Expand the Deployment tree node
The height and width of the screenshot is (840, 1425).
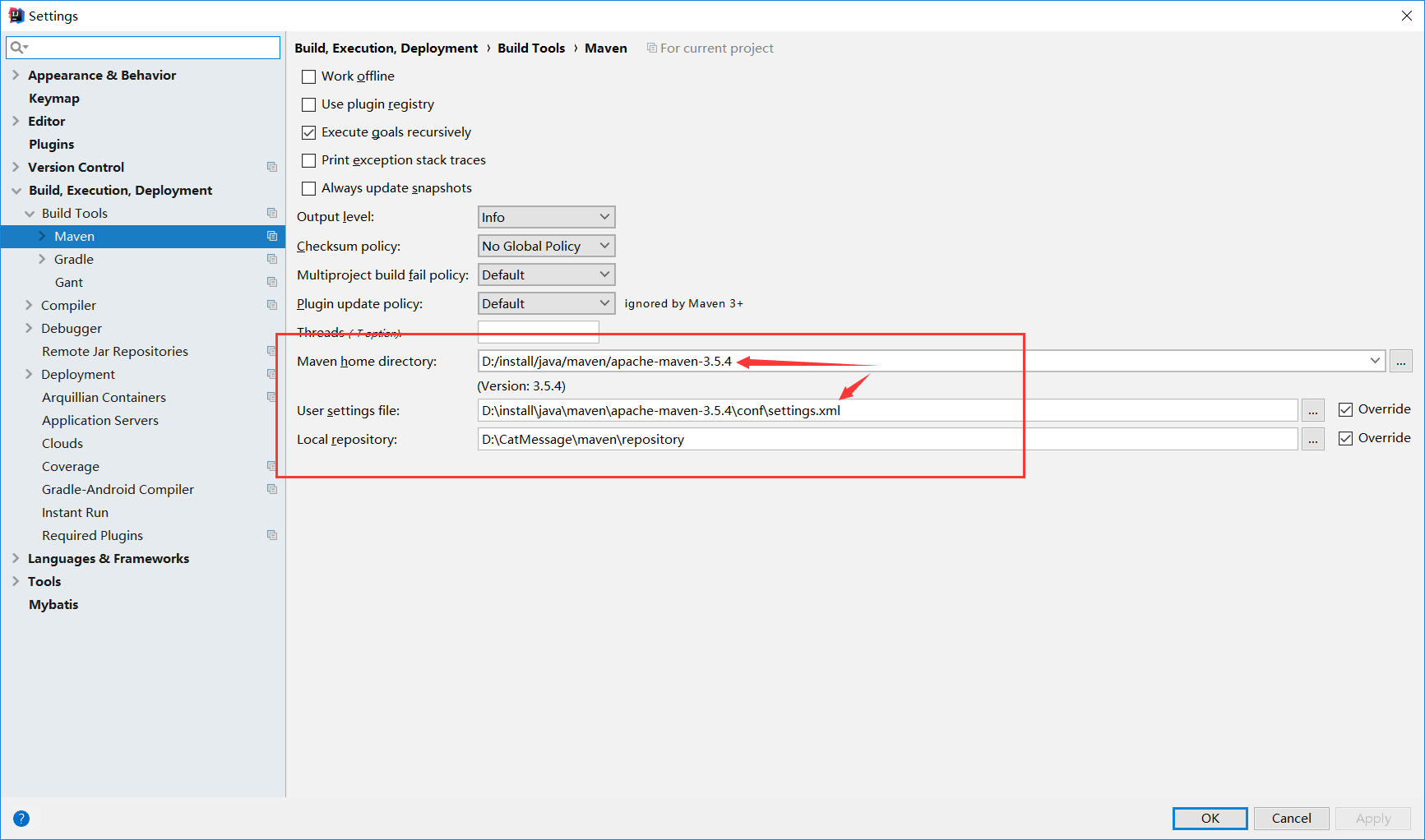(x=30, y=374)
